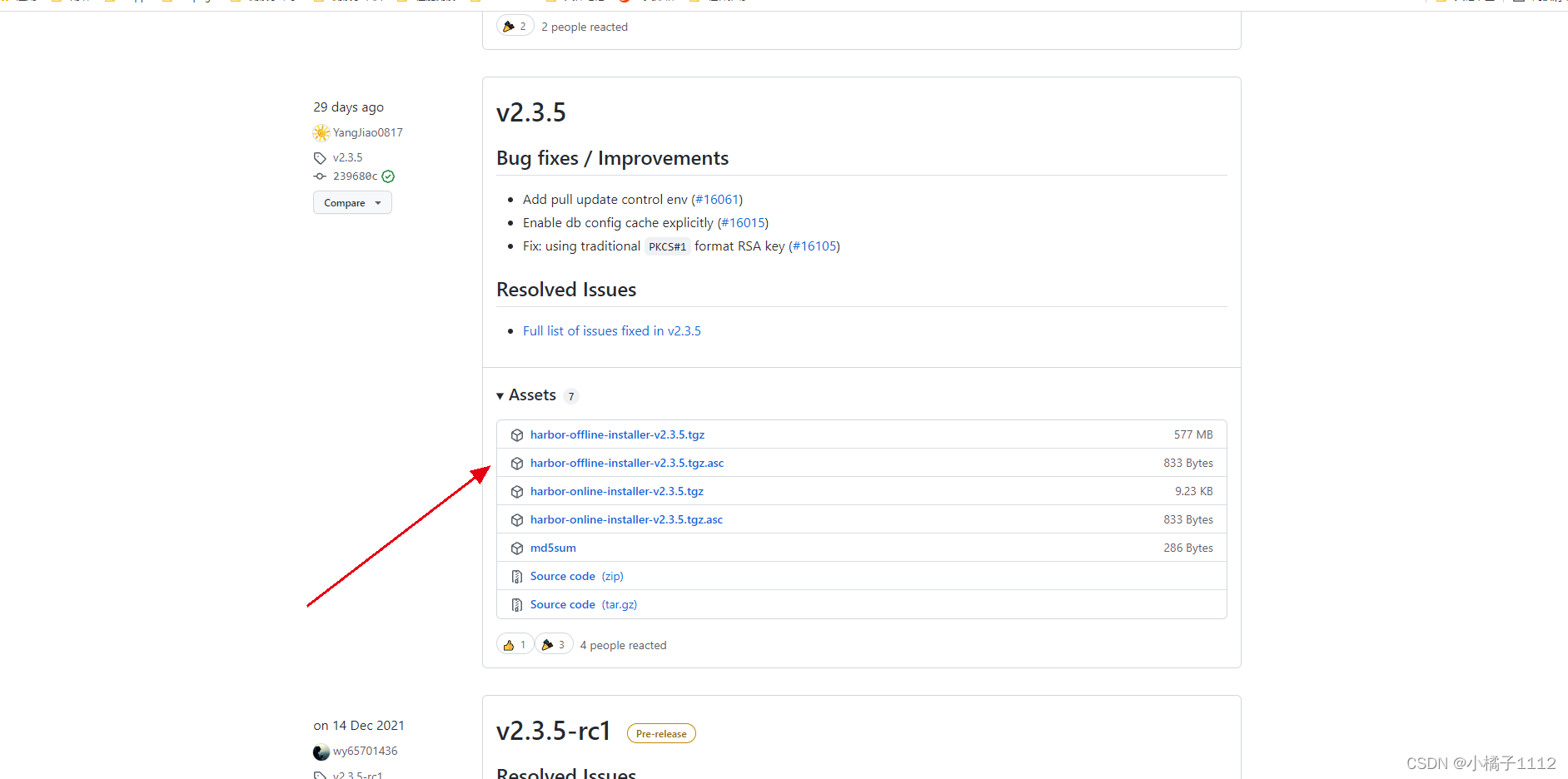Click the PKCS#1 code label

coord(668,247)
